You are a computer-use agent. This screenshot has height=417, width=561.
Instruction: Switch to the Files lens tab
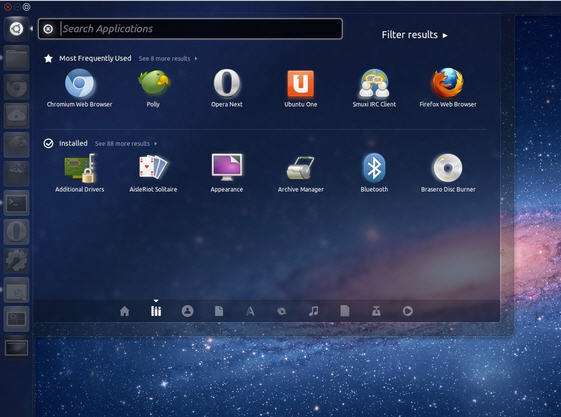(219, 311)
